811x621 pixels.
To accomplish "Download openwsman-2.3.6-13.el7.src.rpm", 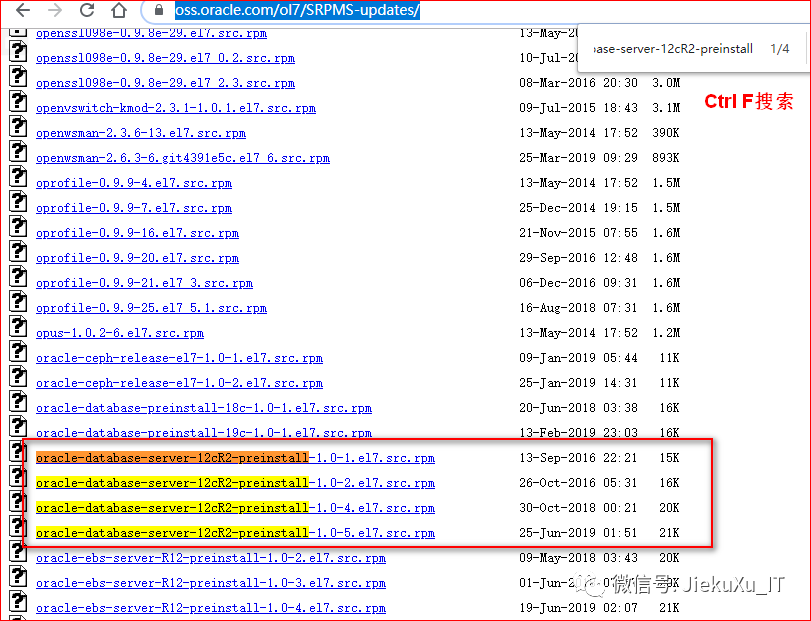I will pos(141,133).
